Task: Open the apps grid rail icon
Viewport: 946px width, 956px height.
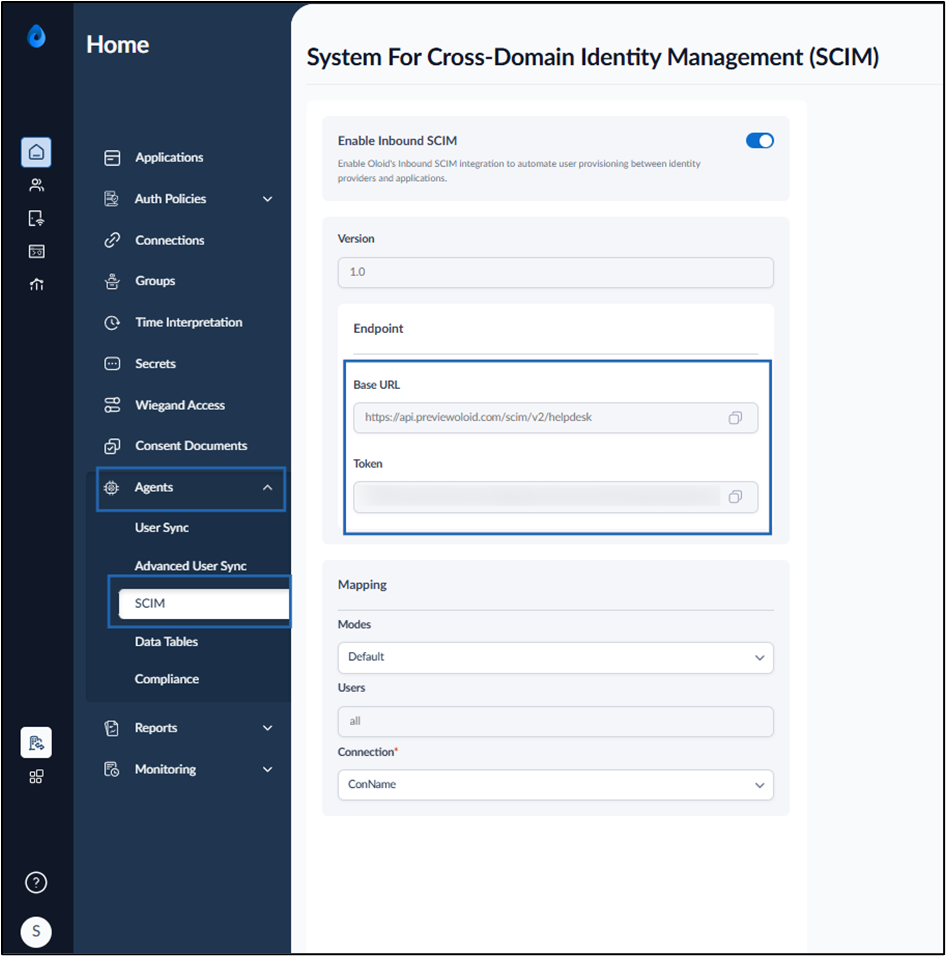Action: click(36, 776)
